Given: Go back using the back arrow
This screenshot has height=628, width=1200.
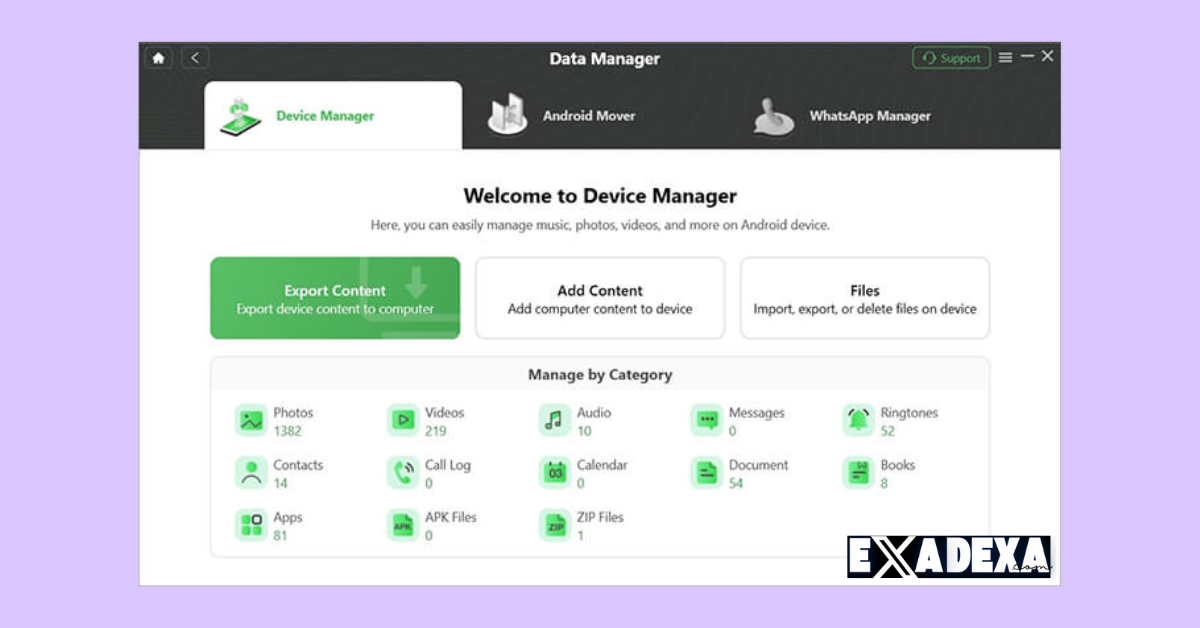Looking at the screenshot, I should click(x=194, y=58).
